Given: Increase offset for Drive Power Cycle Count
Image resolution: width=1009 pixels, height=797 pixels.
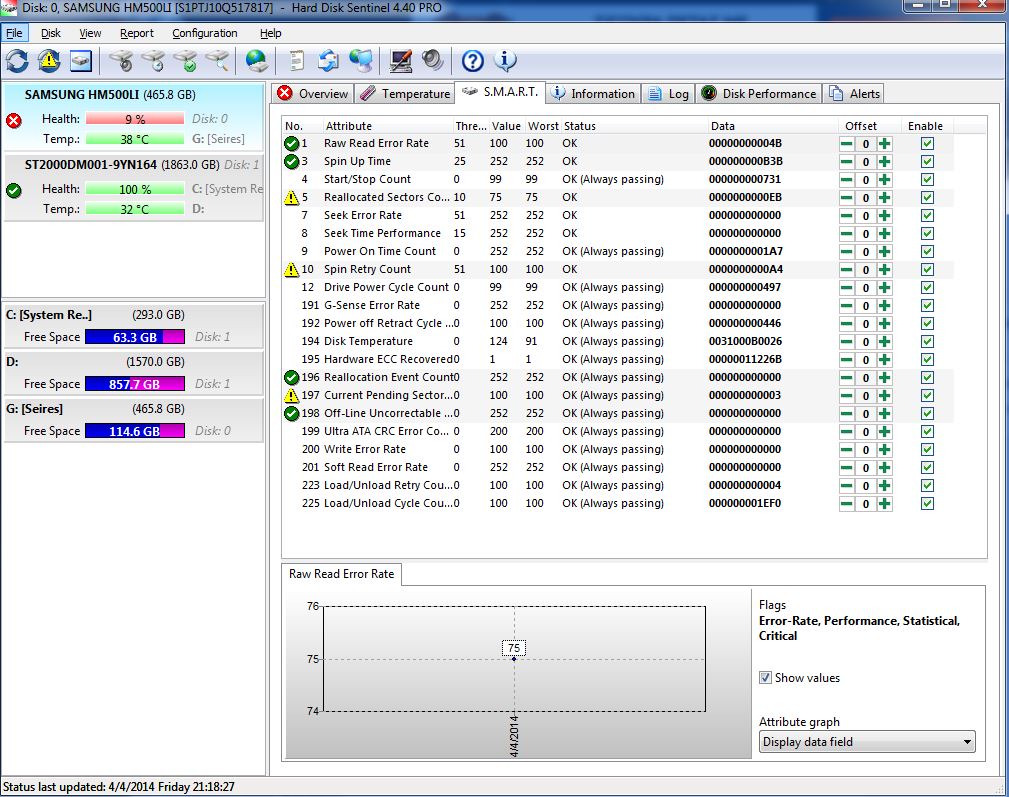Looking at the screenshot, I should click(885, 288).
